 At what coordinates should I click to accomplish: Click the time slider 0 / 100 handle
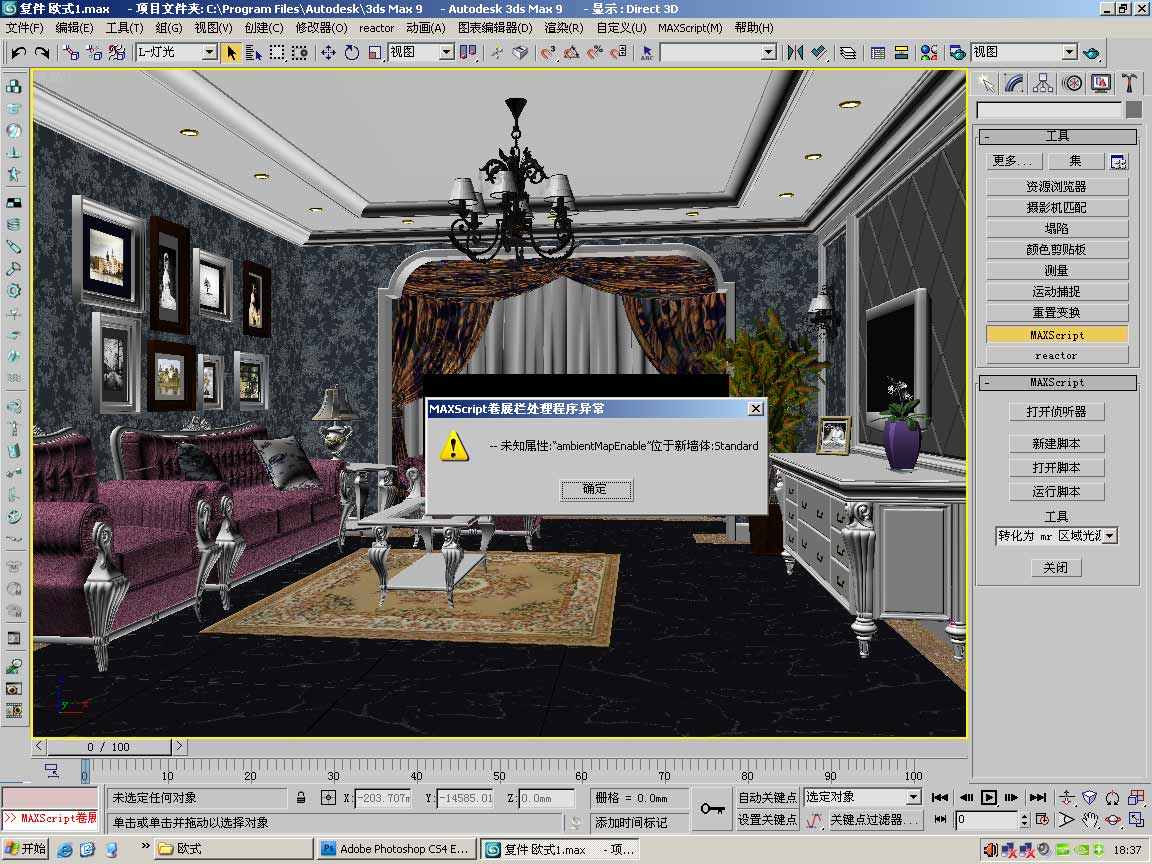[109, 747]
